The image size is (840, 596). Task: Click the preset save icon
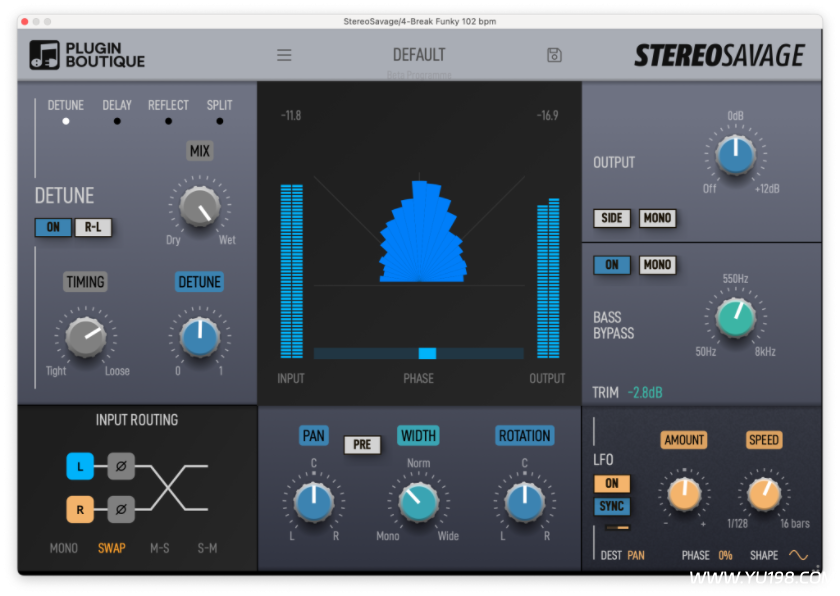pos(553,55)
